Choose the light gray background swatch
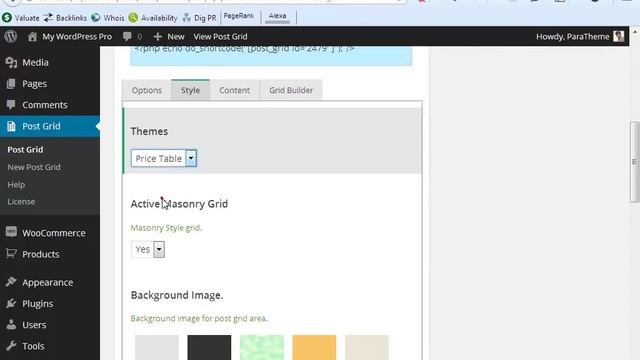640x360 pixels. [157, 347]
